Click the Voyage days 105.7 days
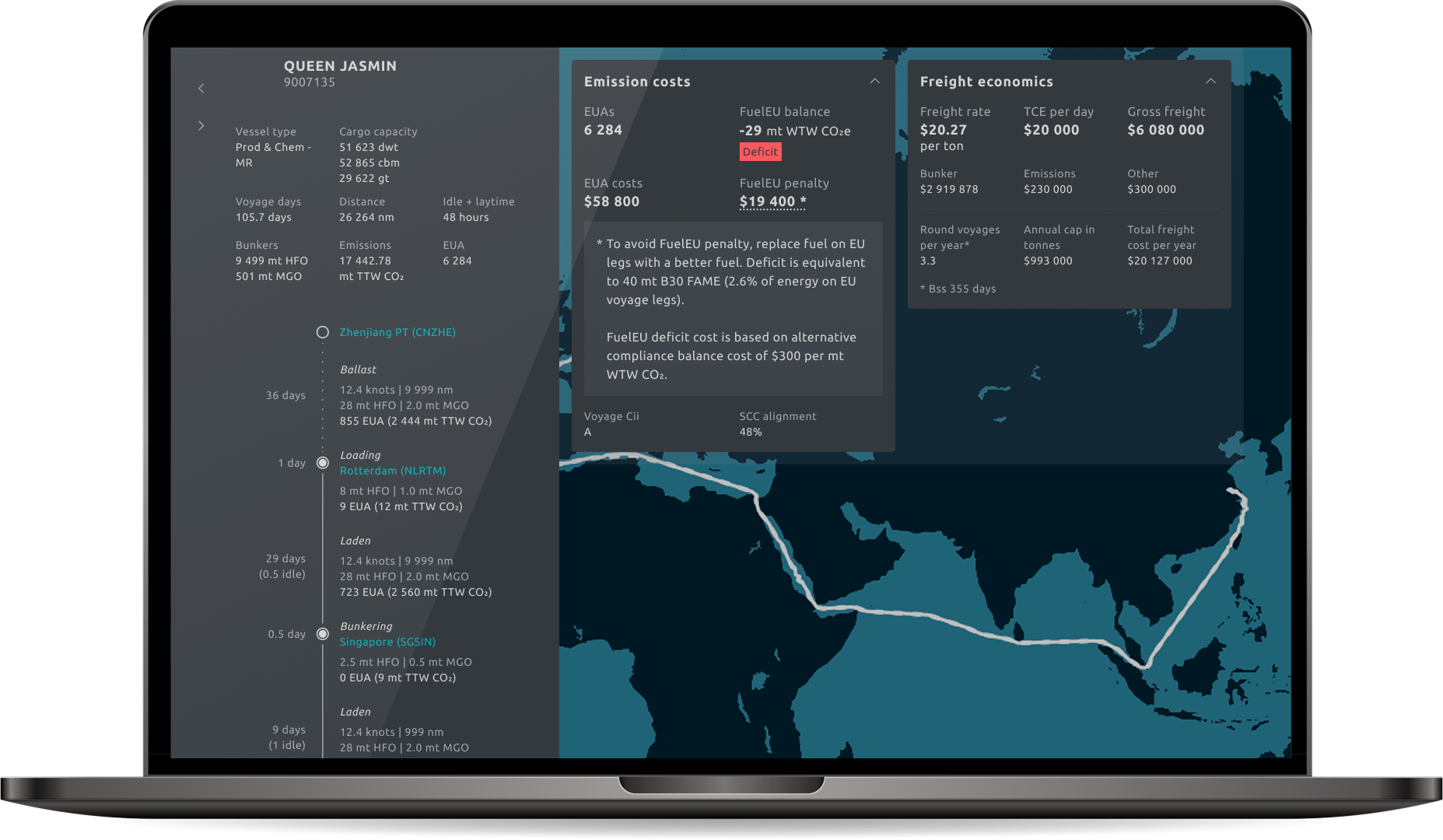This screenshot has width=1443, height=840. [264, 217]
